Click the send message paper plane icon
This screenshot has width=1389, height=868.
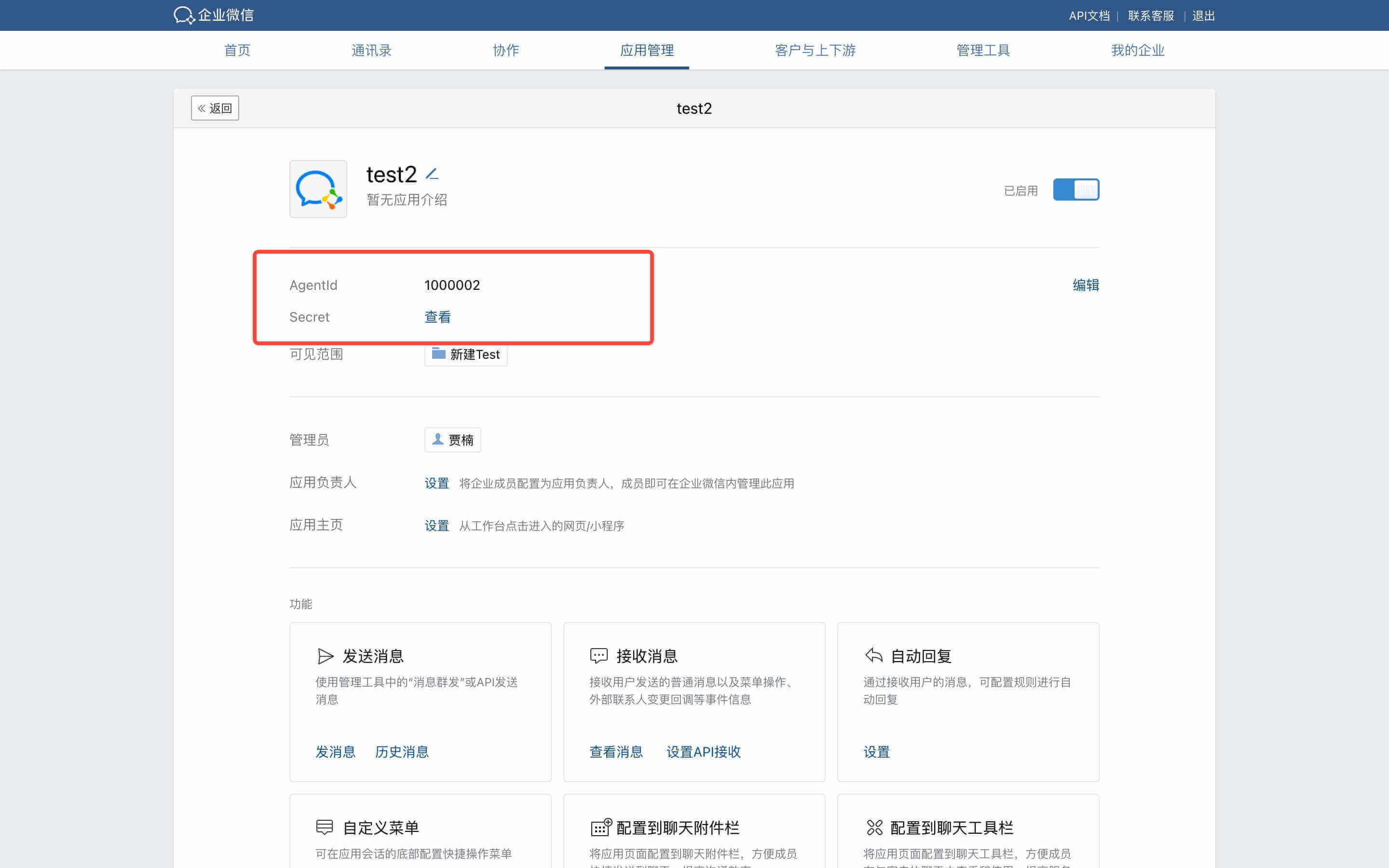(x=325, y=656)
